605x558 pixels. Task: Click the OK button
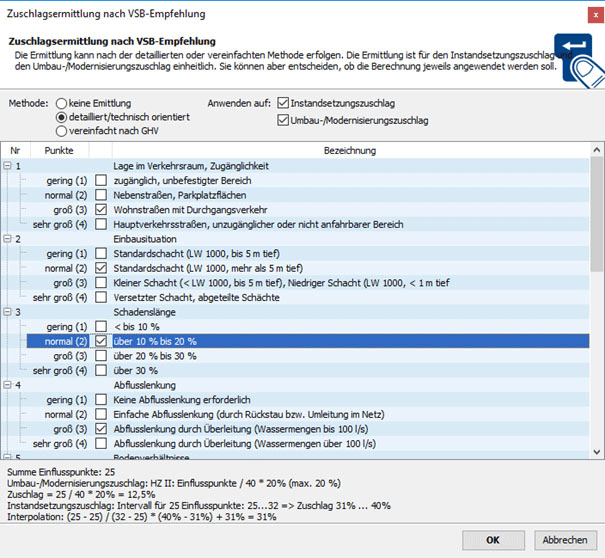click(493, 540)
